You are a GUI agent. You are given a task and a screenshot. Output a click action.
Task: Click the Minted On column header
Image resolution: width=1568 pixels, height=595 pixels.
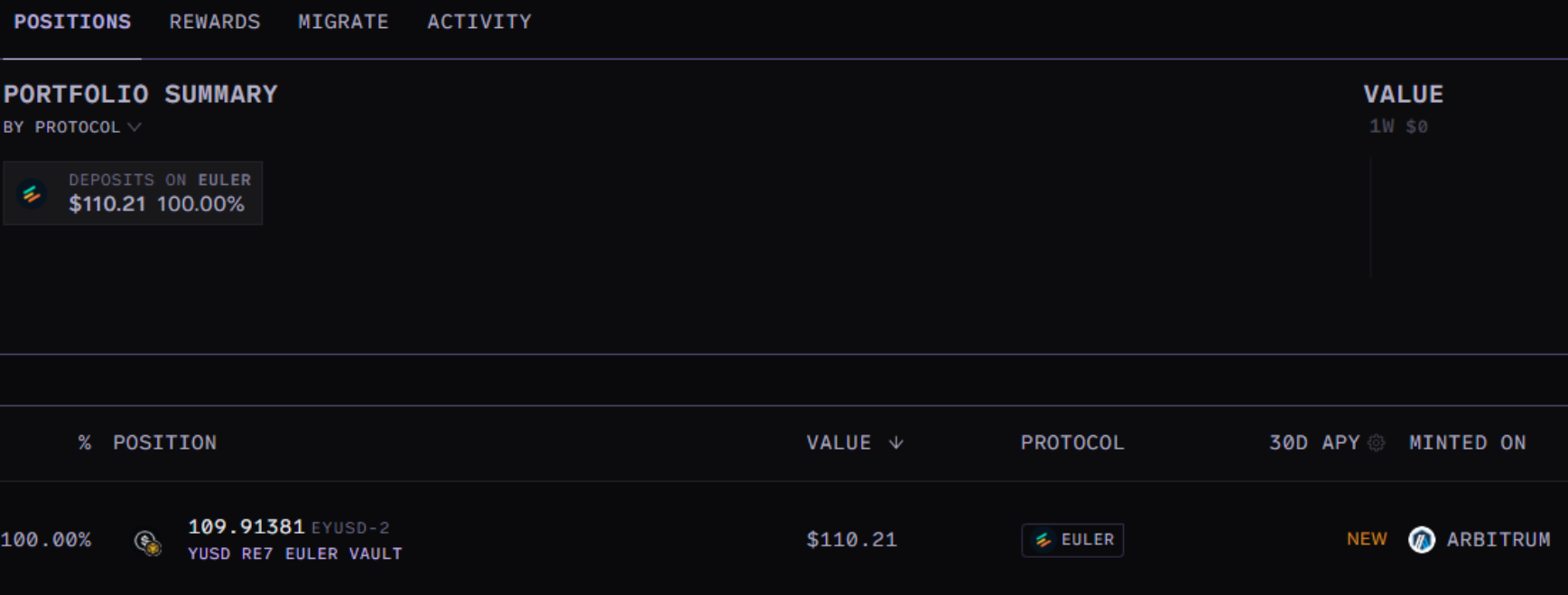[x=1468, y=442]
